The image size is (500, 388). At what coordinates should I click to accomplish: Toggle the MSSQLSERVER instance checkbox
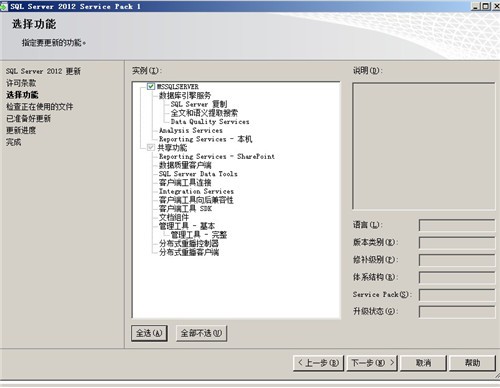coord(151,86)
